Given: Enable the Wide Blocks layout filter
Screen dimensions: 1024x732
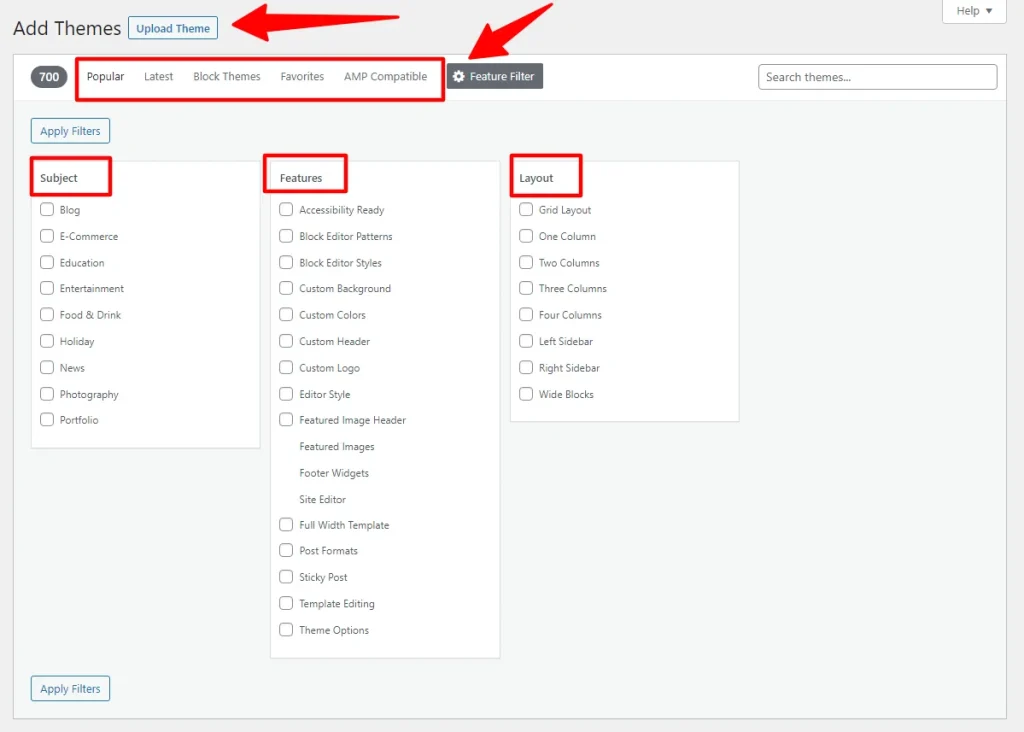Looking at the screenshot, I should click(x=526, y=394).
